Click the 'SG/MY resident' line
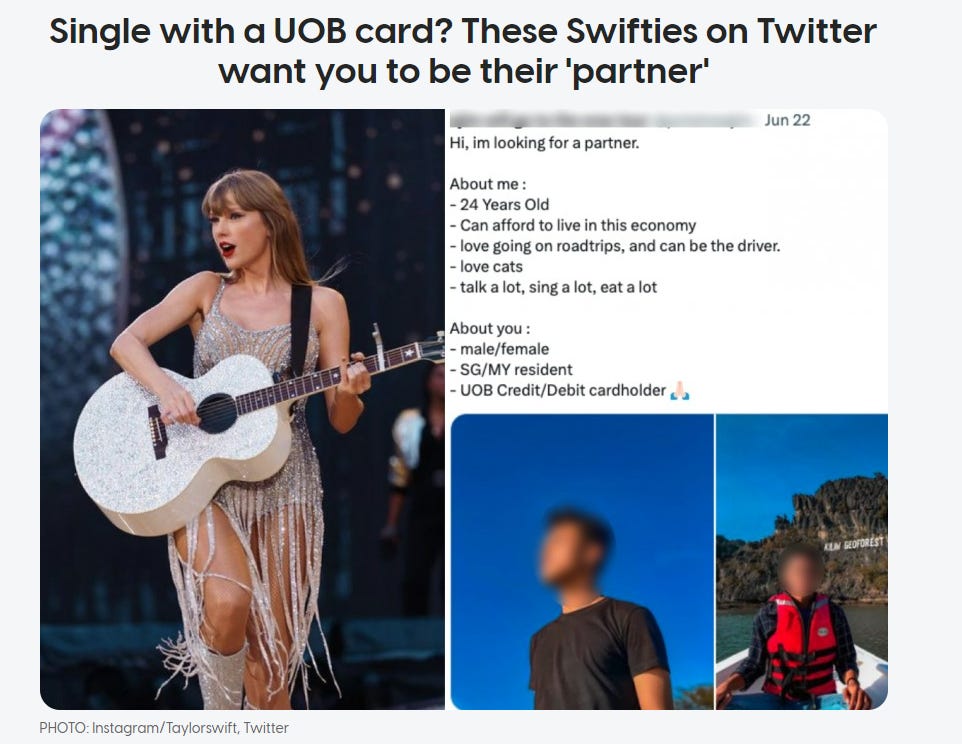 pyautogui.click(x=511, y=370)
